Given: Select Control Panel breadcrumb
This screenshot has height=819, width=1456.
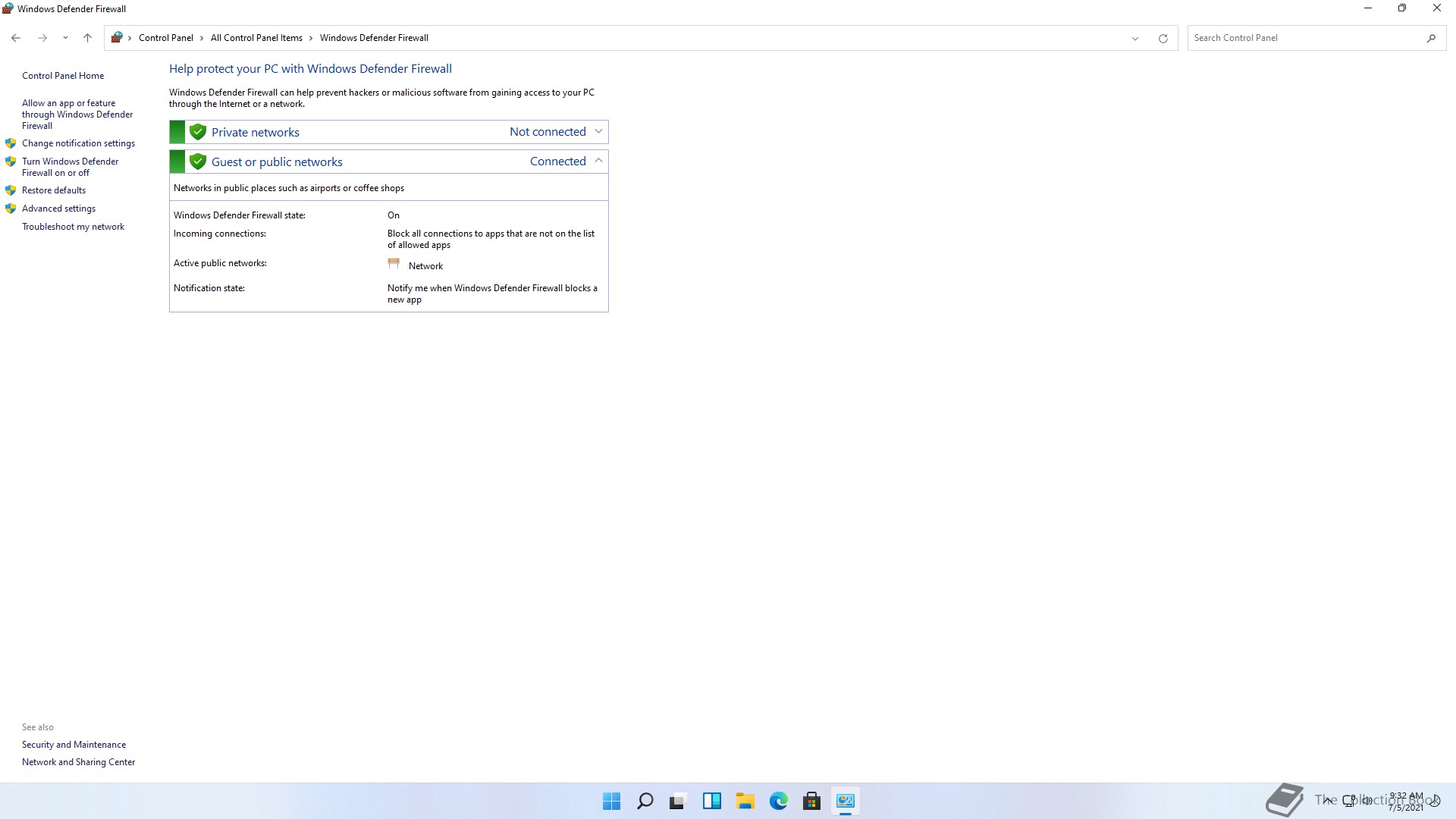Looking at the screenshot, I should click(x=166, y=38).
